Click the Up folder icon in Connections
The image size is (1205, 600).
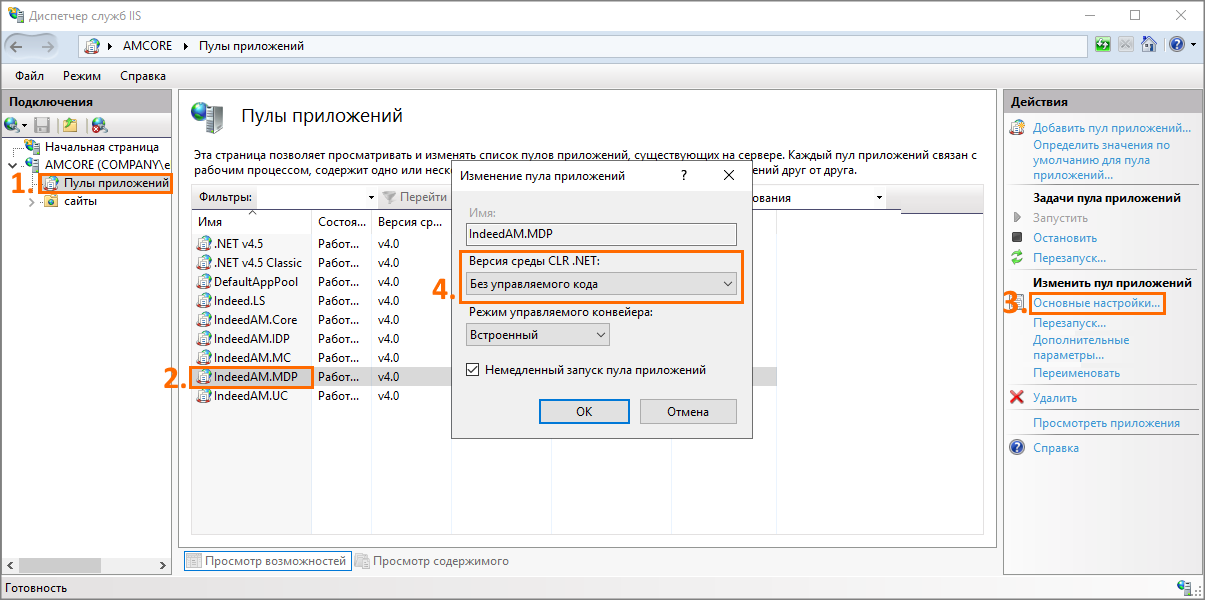tap(70, 125)
